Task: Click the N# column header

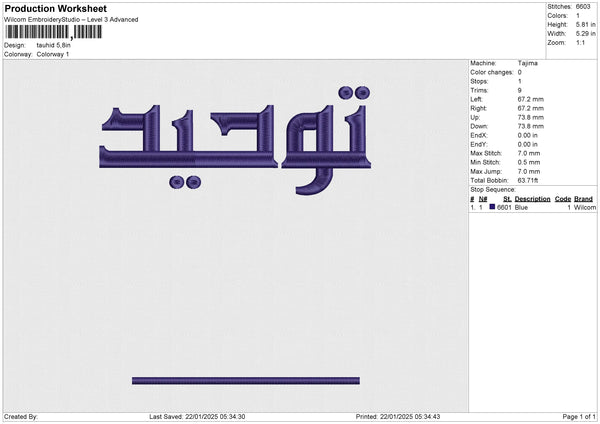Action: [483, 199]
